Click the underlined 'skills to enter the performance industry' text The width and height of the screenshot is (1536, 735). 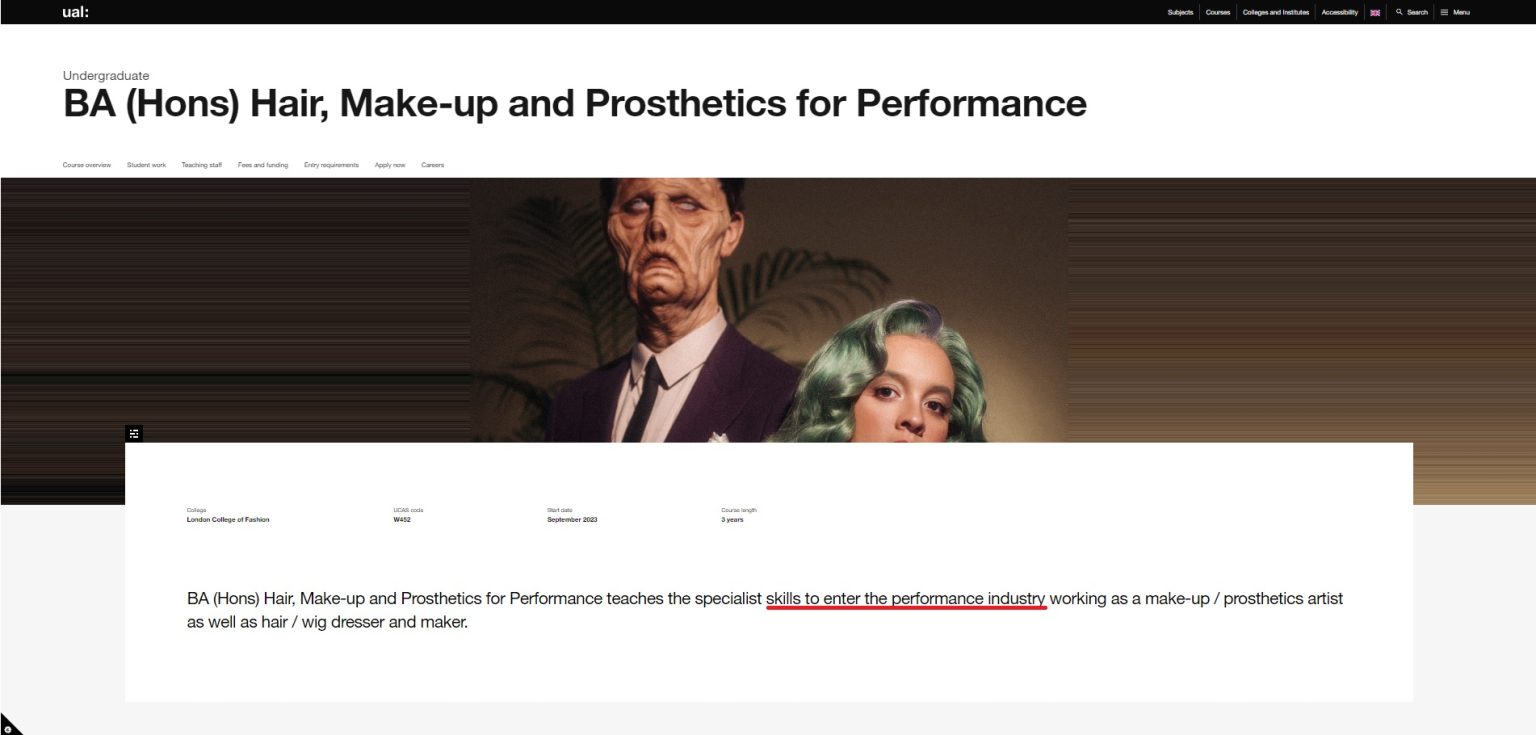[x=906, y=599]
